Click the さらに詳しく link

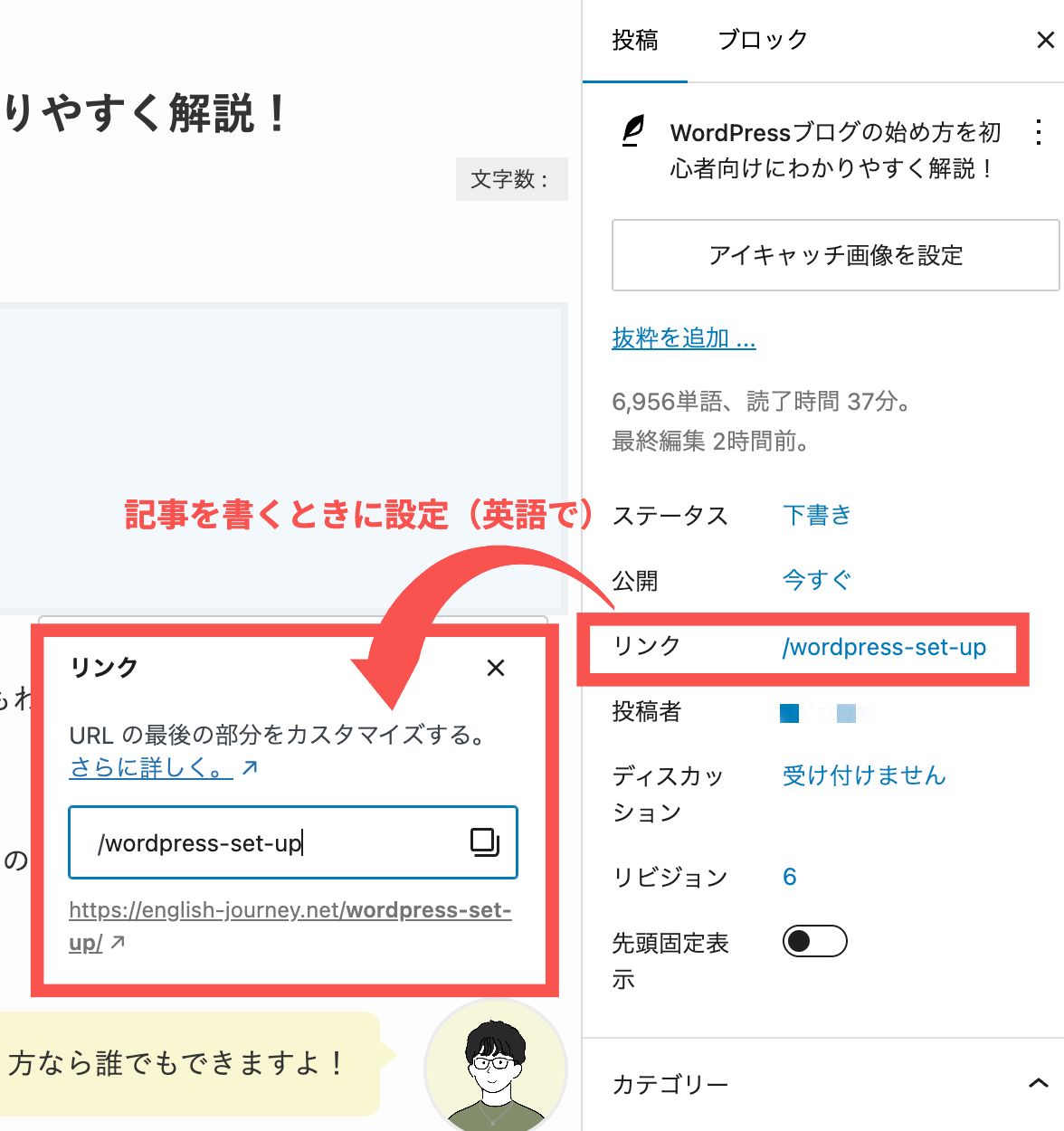pos(164,768)
